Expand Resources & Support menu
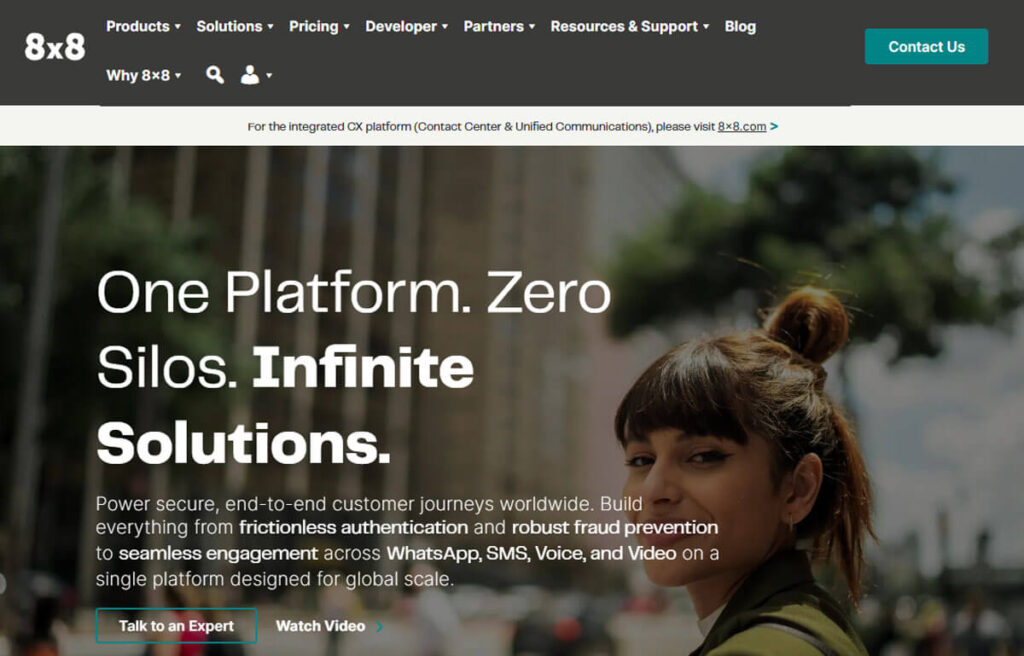The height and width of the screenshot is (656, 1024). click(629, 27)
